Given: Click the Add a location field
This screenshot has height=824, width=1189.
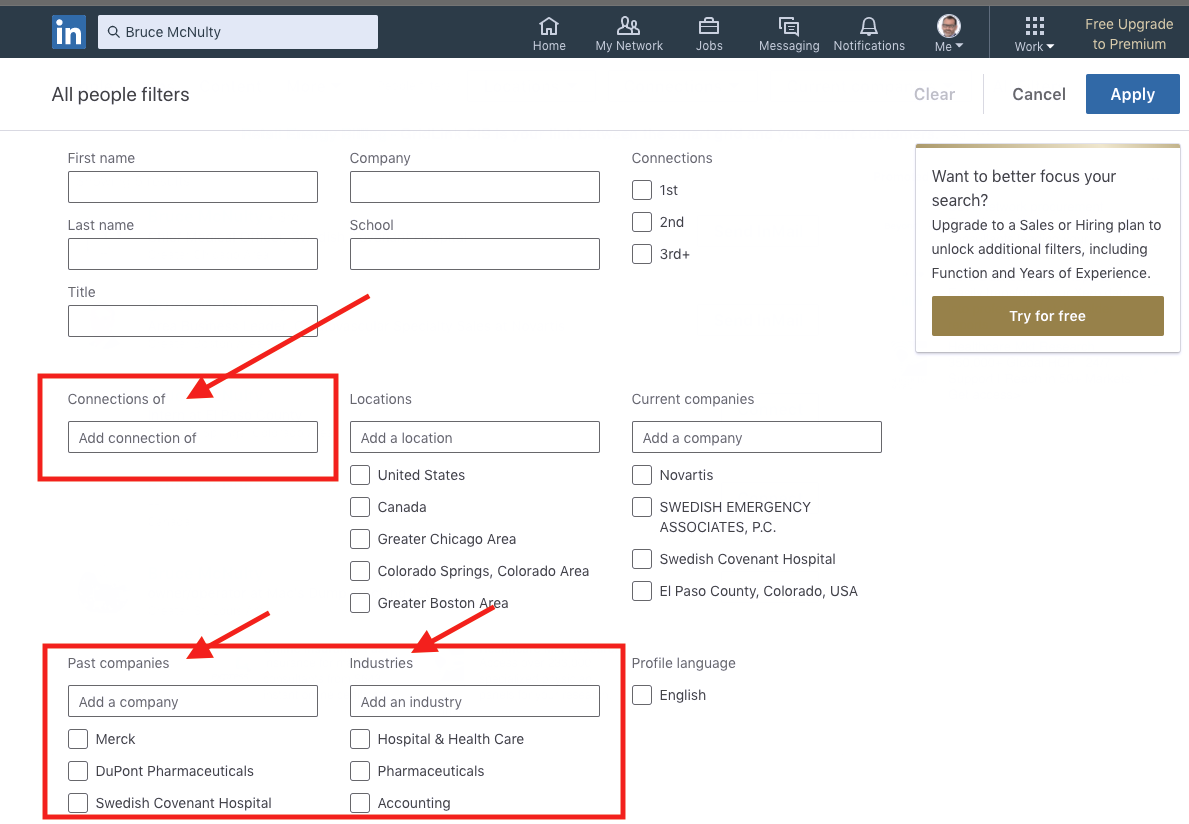Looking at the screenshot, I should (475, 437).
